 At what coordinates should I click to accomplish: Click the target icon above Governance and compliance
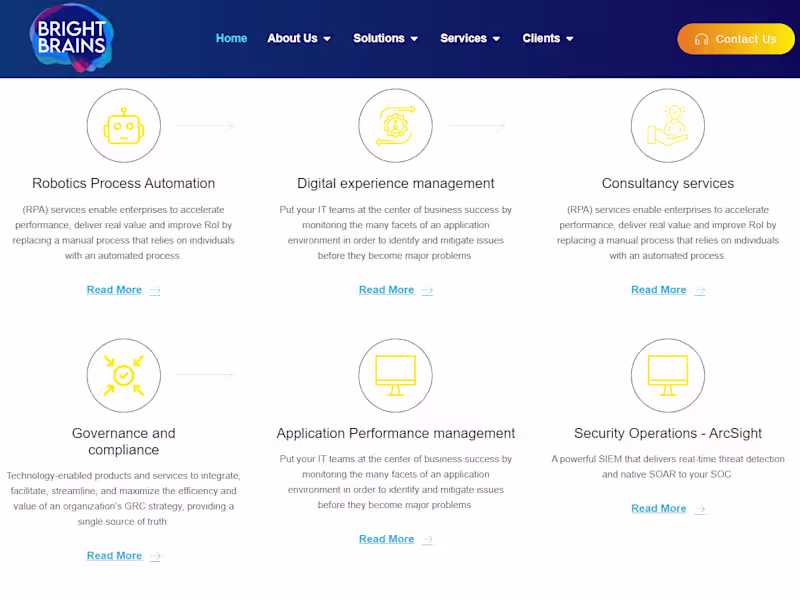pos(123,374)
